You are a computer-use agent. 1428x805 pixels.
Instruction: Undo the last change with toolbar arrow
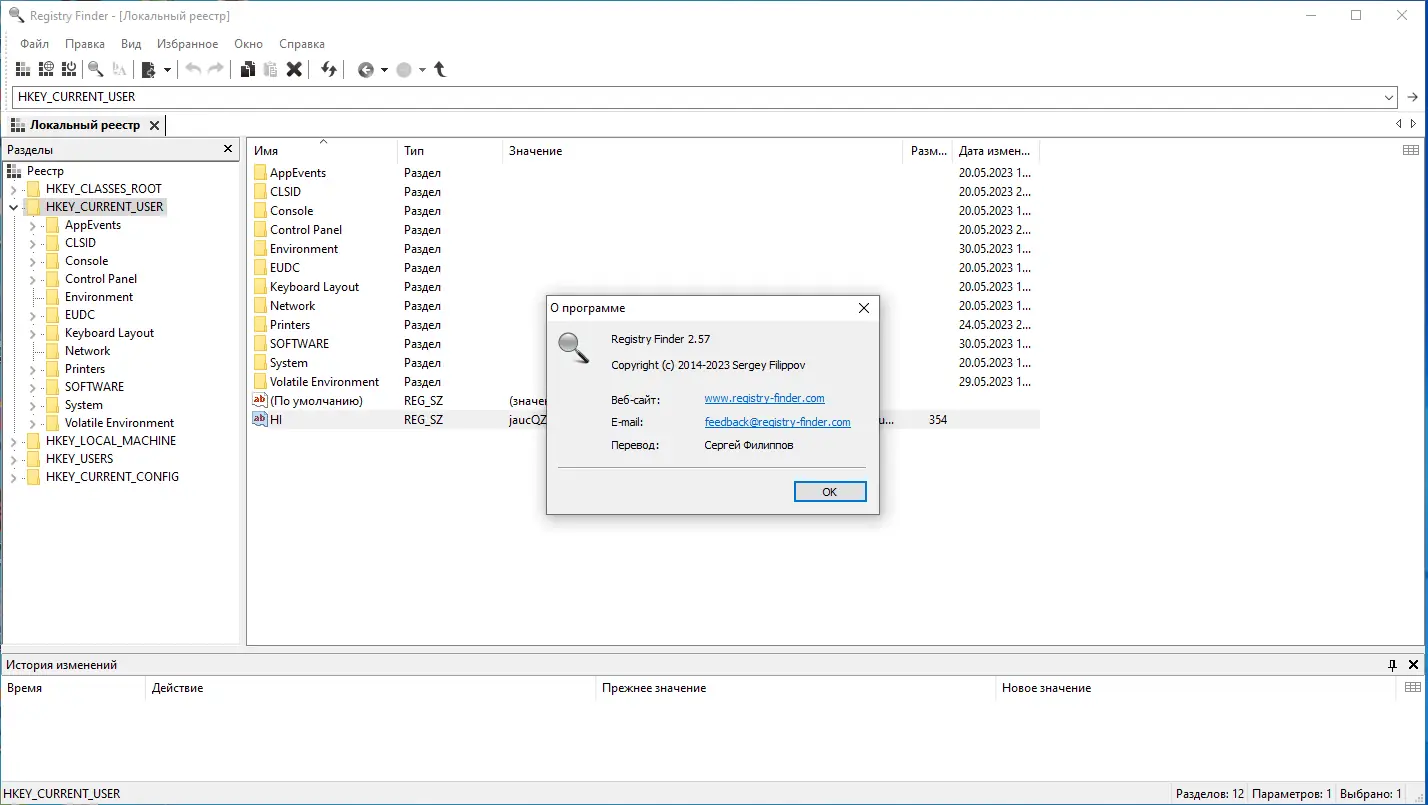pos(193,69)
